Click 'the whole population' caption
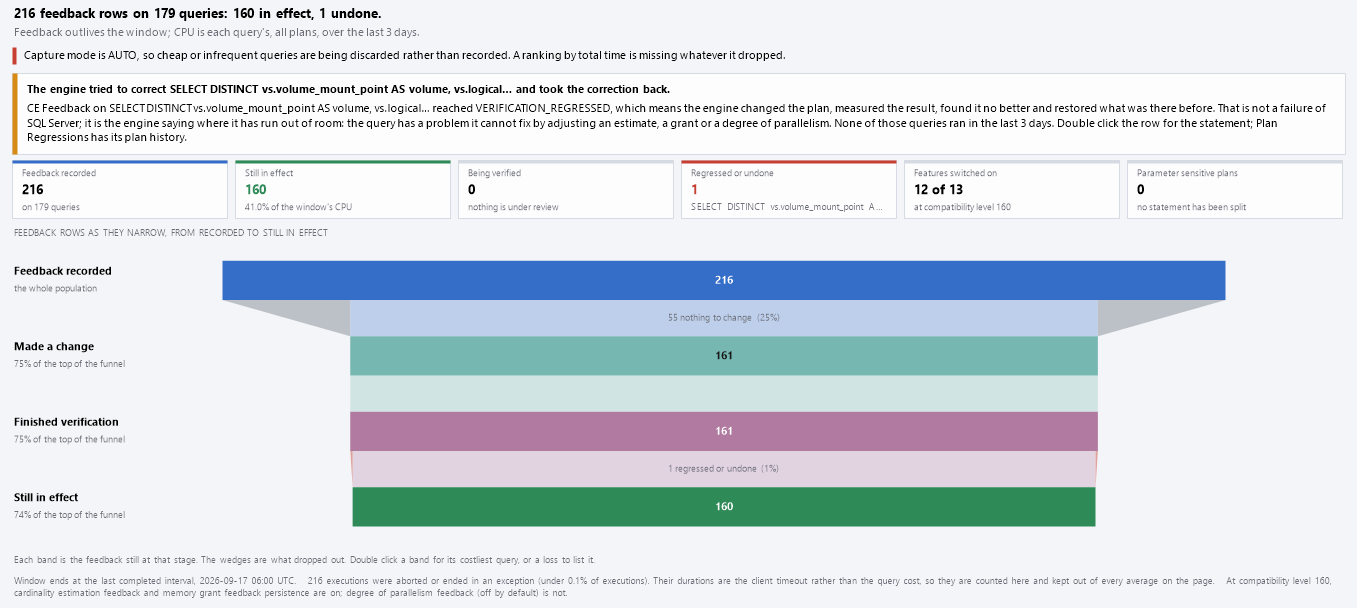1357x608 pixels. pos(56,289)
